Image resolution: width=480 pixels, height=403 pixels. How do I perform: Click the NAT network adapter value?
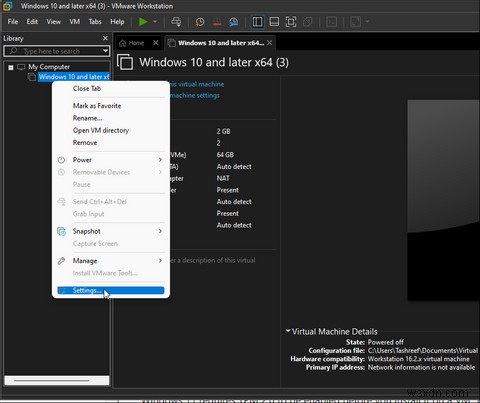pos(223,178)
